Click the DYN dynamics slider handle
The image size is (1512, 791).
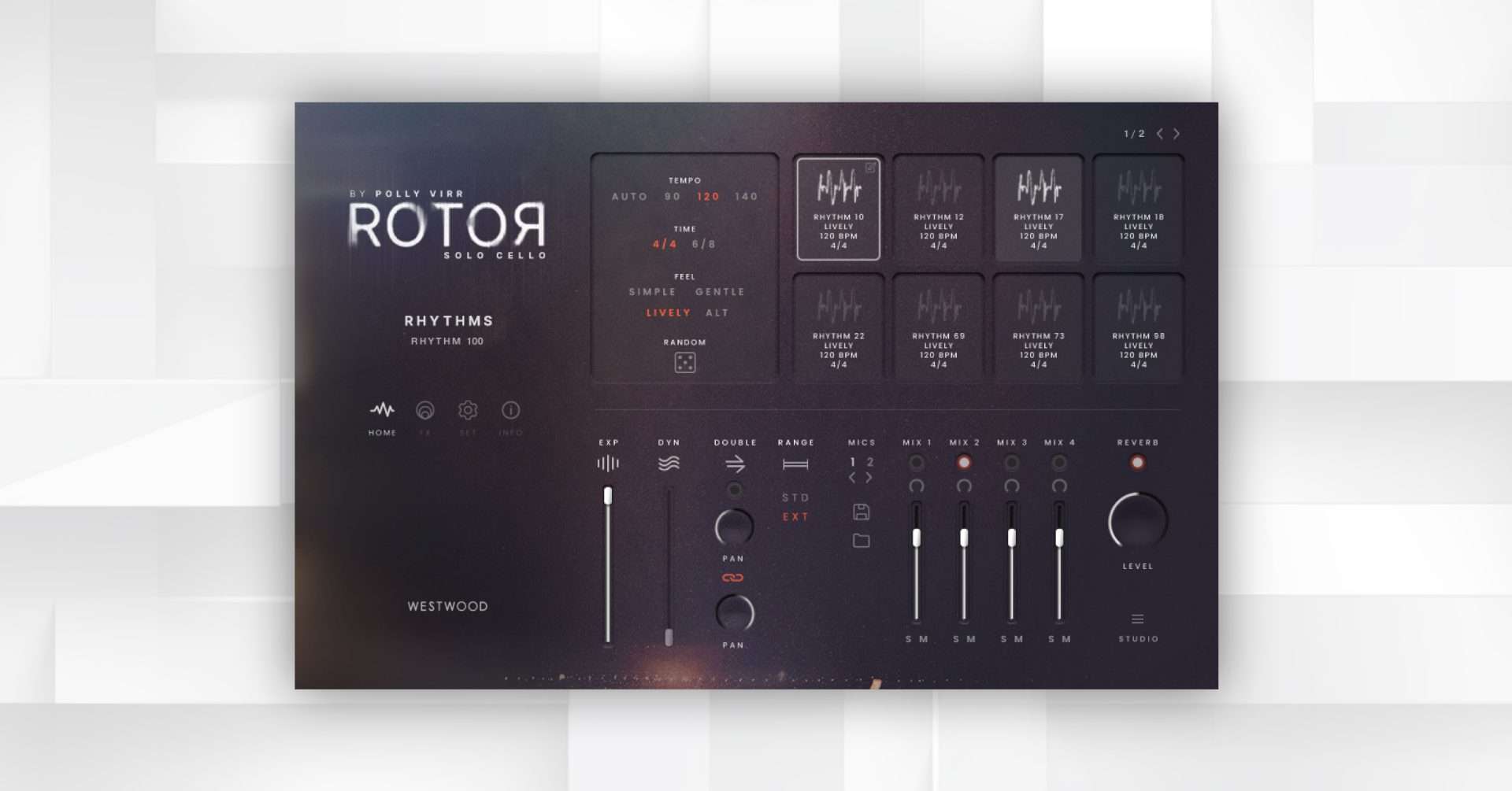pyautogui.click(x=669, y=637)
